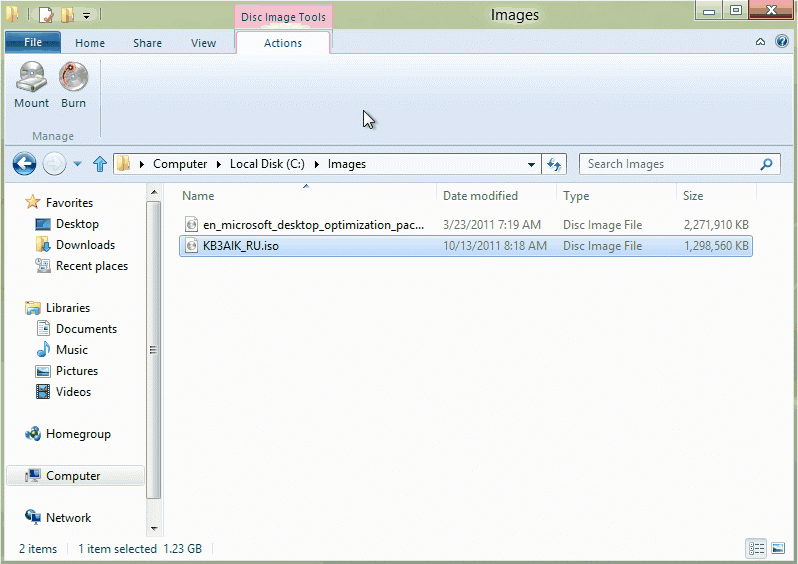Click the 1,298,560 KB size cell
This screenshot has height=564, width=798.
tap(716, 246)
